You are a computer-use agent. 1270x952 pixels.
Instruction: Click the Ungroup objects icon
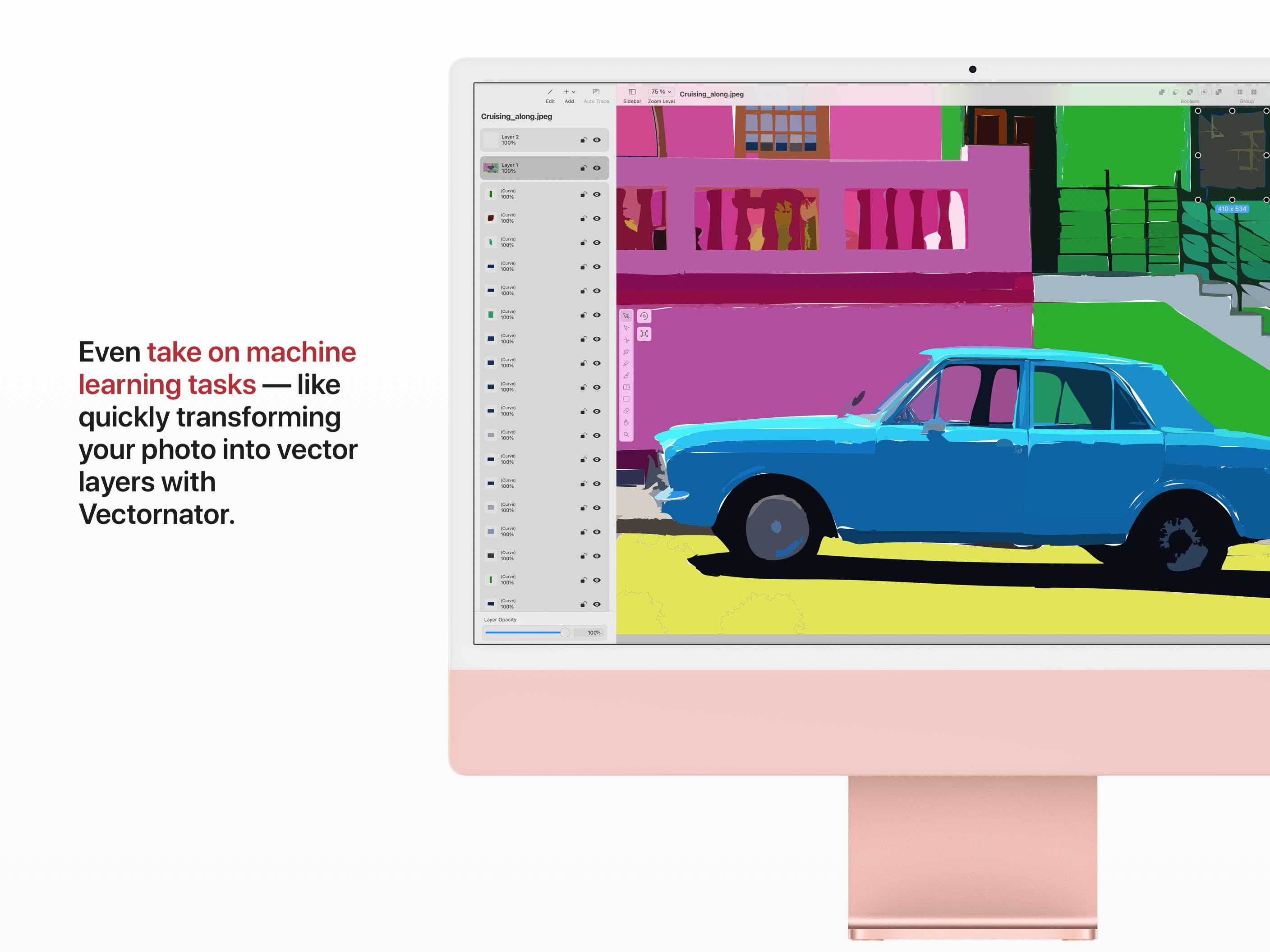click(x=1254, y=92)
